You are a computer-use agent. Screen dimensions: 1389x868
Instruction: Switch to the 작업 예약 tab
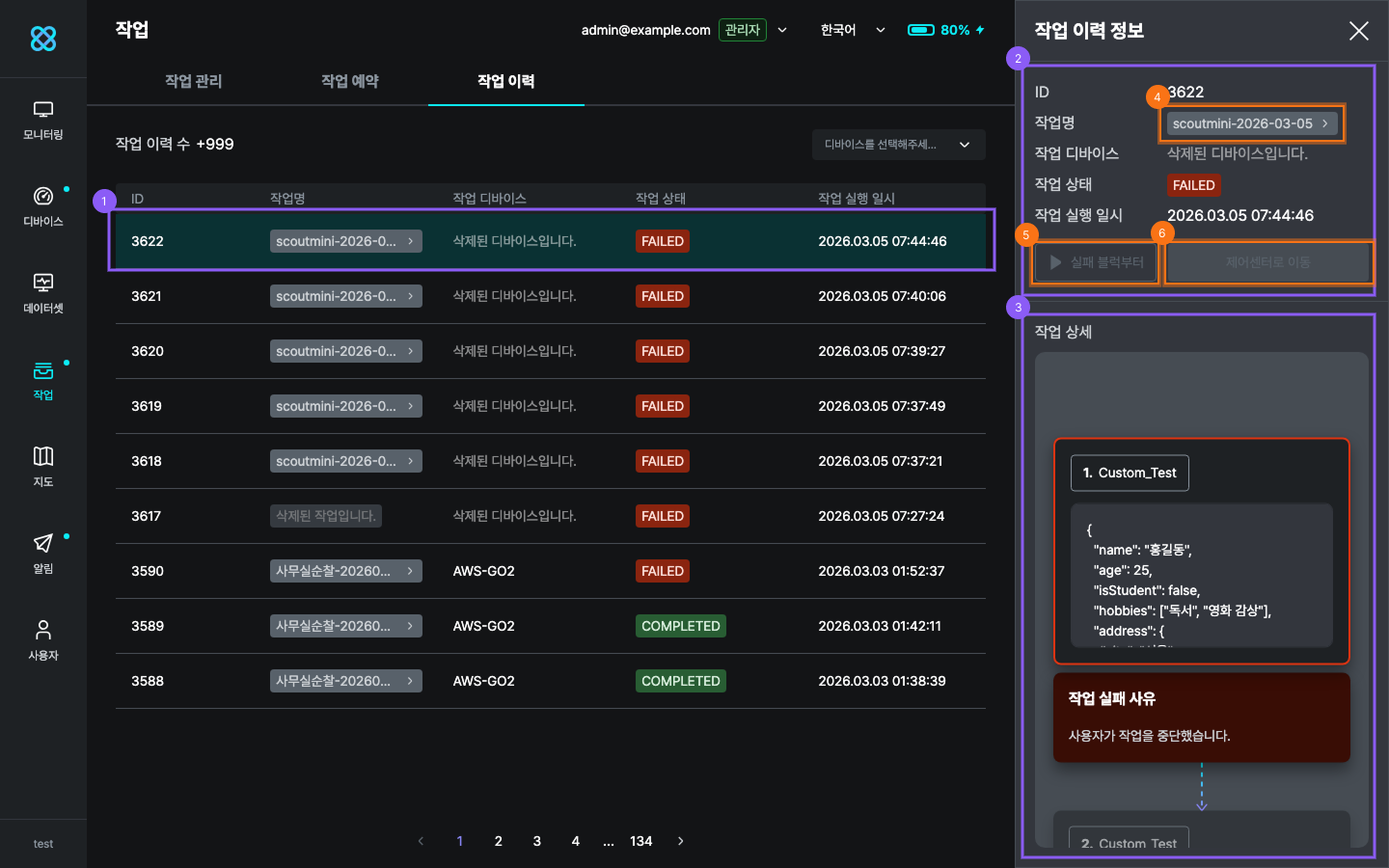click(349, 81)
